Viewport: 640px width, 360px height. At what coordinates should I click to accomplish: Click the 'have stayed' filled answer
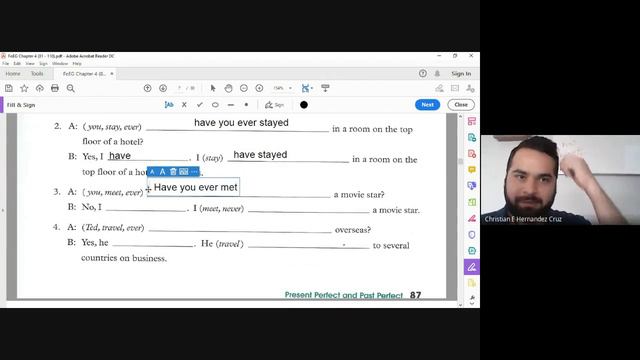coord(260,155)
